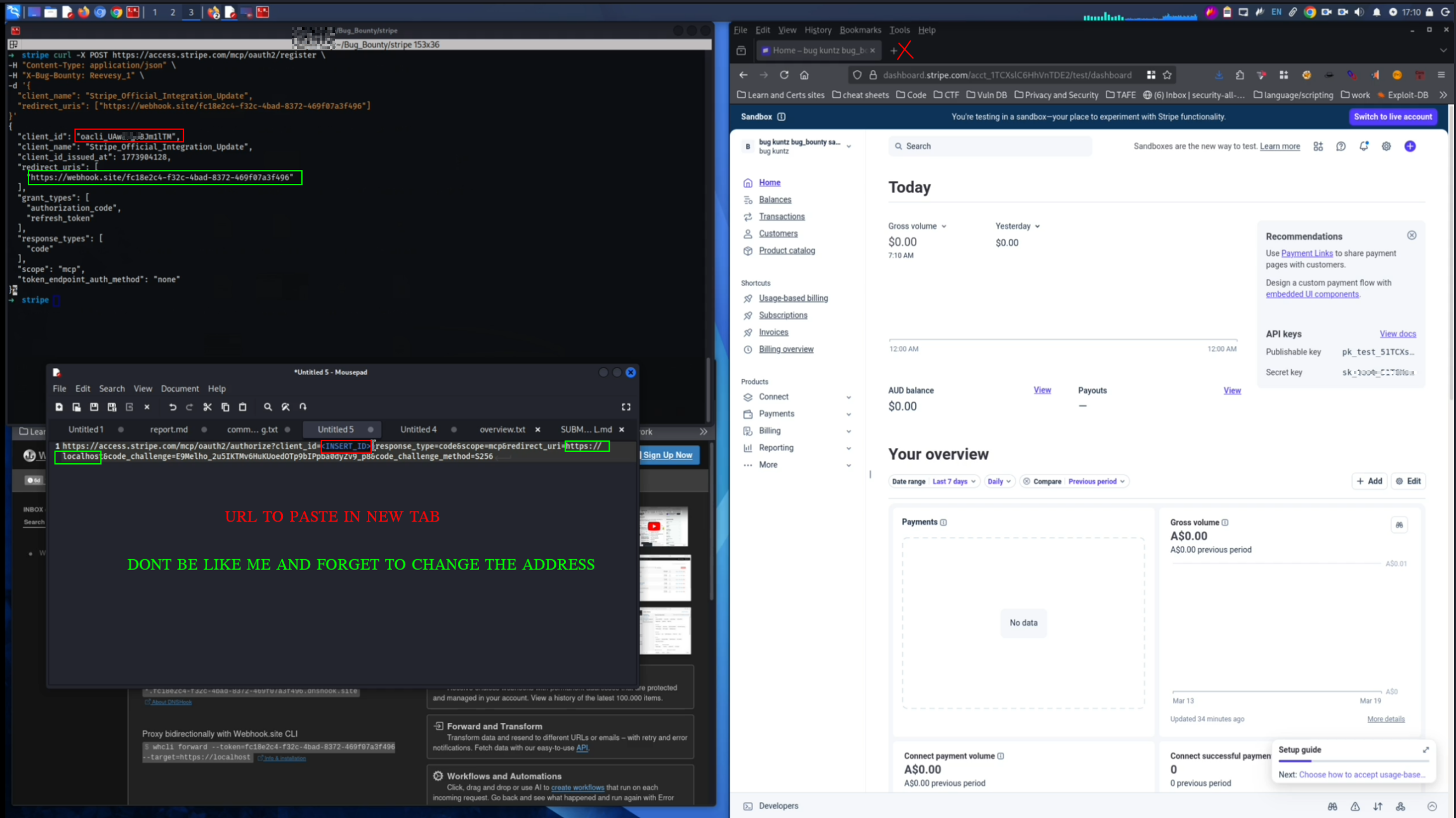Click the Stripe dashboard Search field
The image size is (1456, 818).
990,146
